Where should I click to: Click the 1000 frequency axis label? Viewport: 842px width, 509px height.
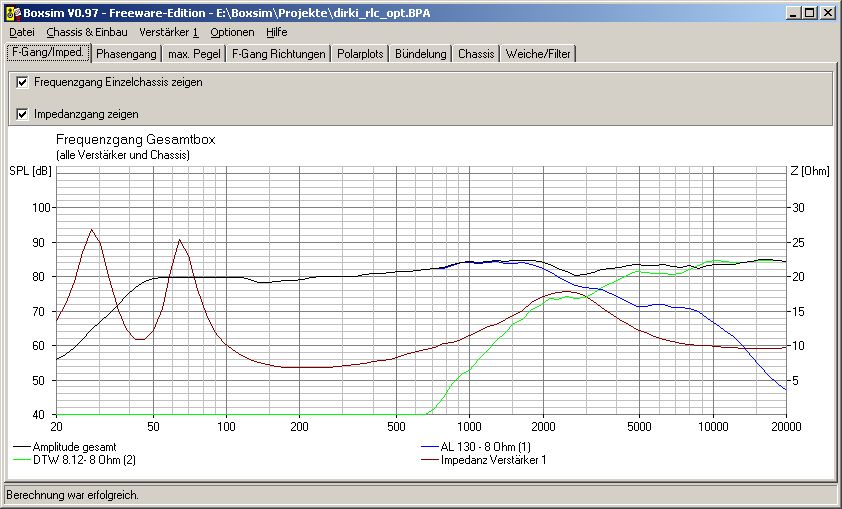pyautogui.click(x=469, y=427)
